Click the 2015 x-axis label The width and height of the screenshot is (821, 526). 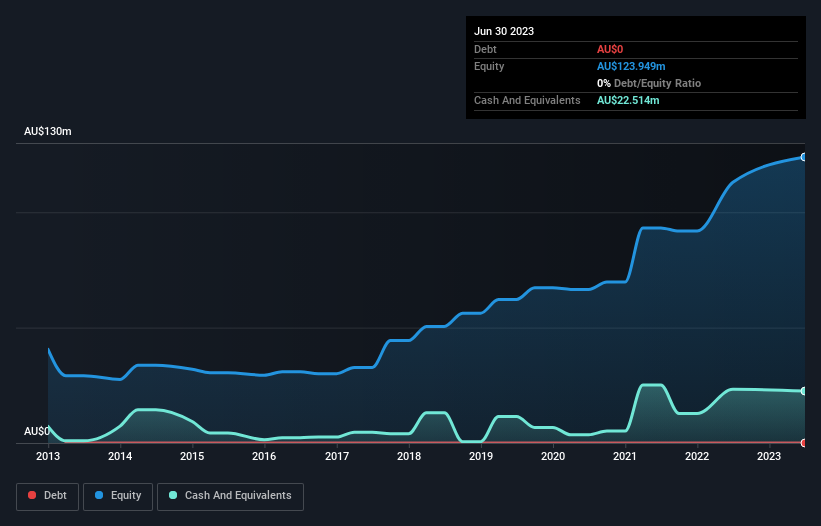point(192,456)
